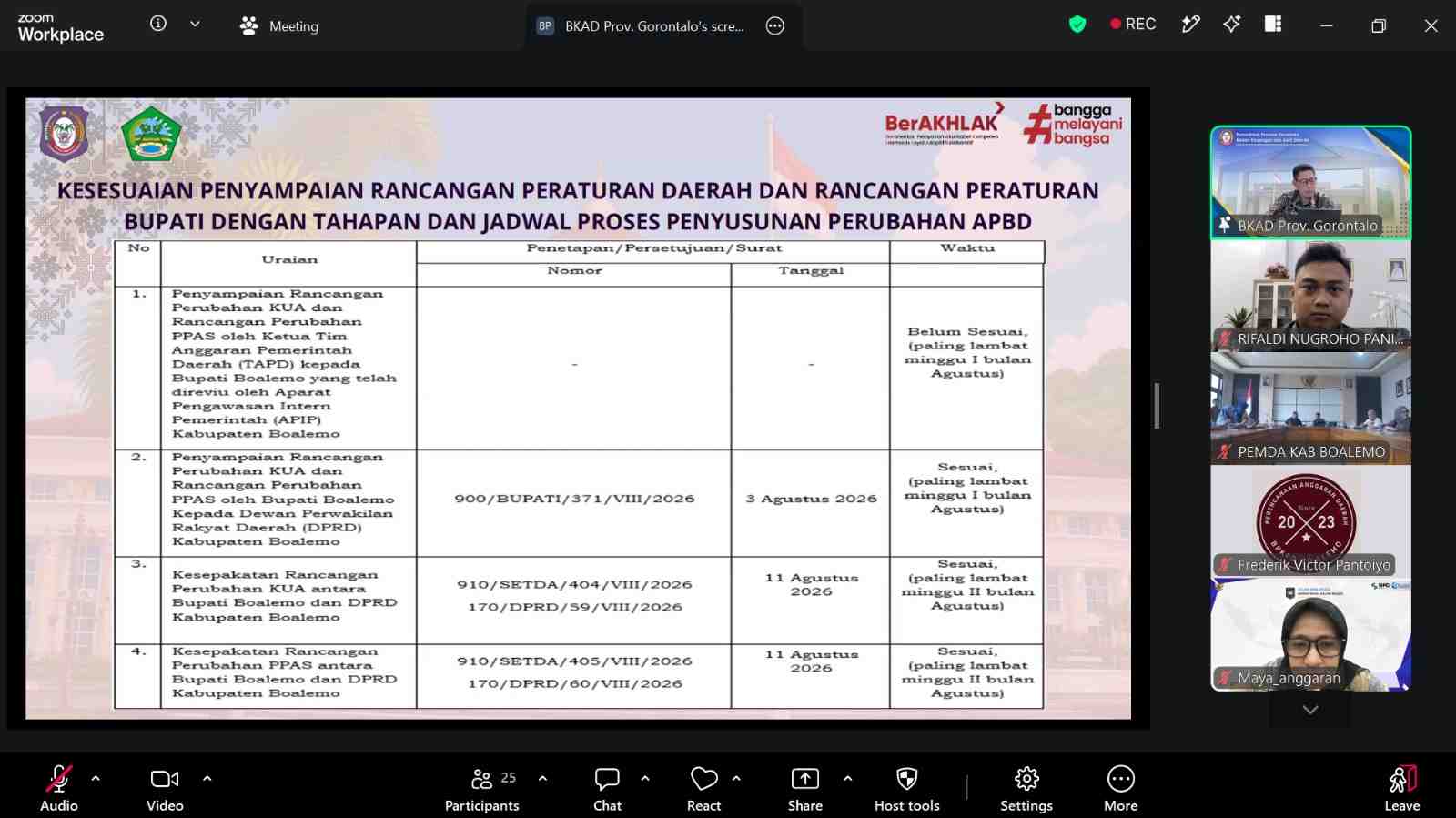Select Frederik Victor Pantoiyo participant tile
The width and height of the screenshot is (1456, 818).
click(x=1311, y=521)
